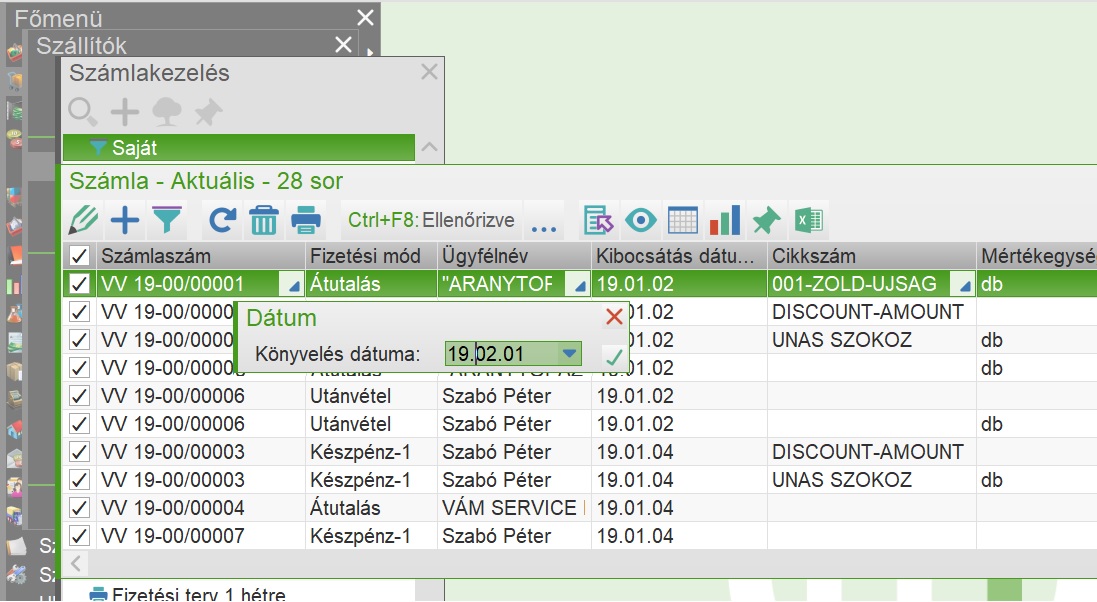
Task: Click the gray pin icon in Számlakezelés
Action: click(x=208, y=111)
